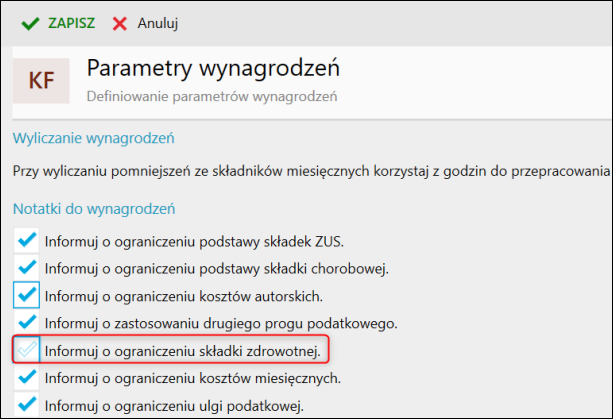This screenshot has height=419, width=613.
Task: Click the label 'Informuj o ograniczeniu podstawy składki chorobowej.'
Action: point(217,269)
